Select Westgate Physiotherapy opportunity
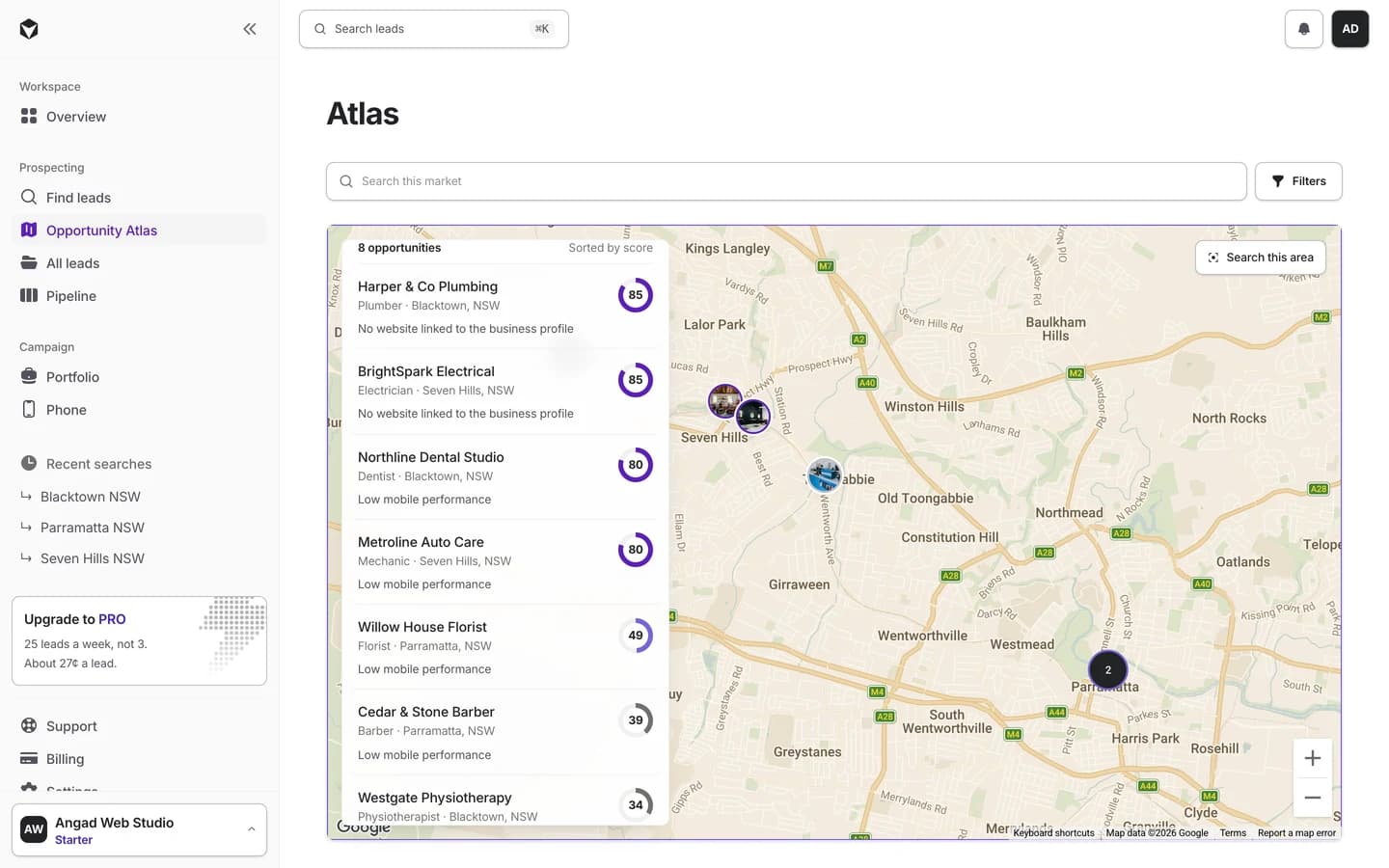Screen dimensions: 1389x868 pos(505,800)
